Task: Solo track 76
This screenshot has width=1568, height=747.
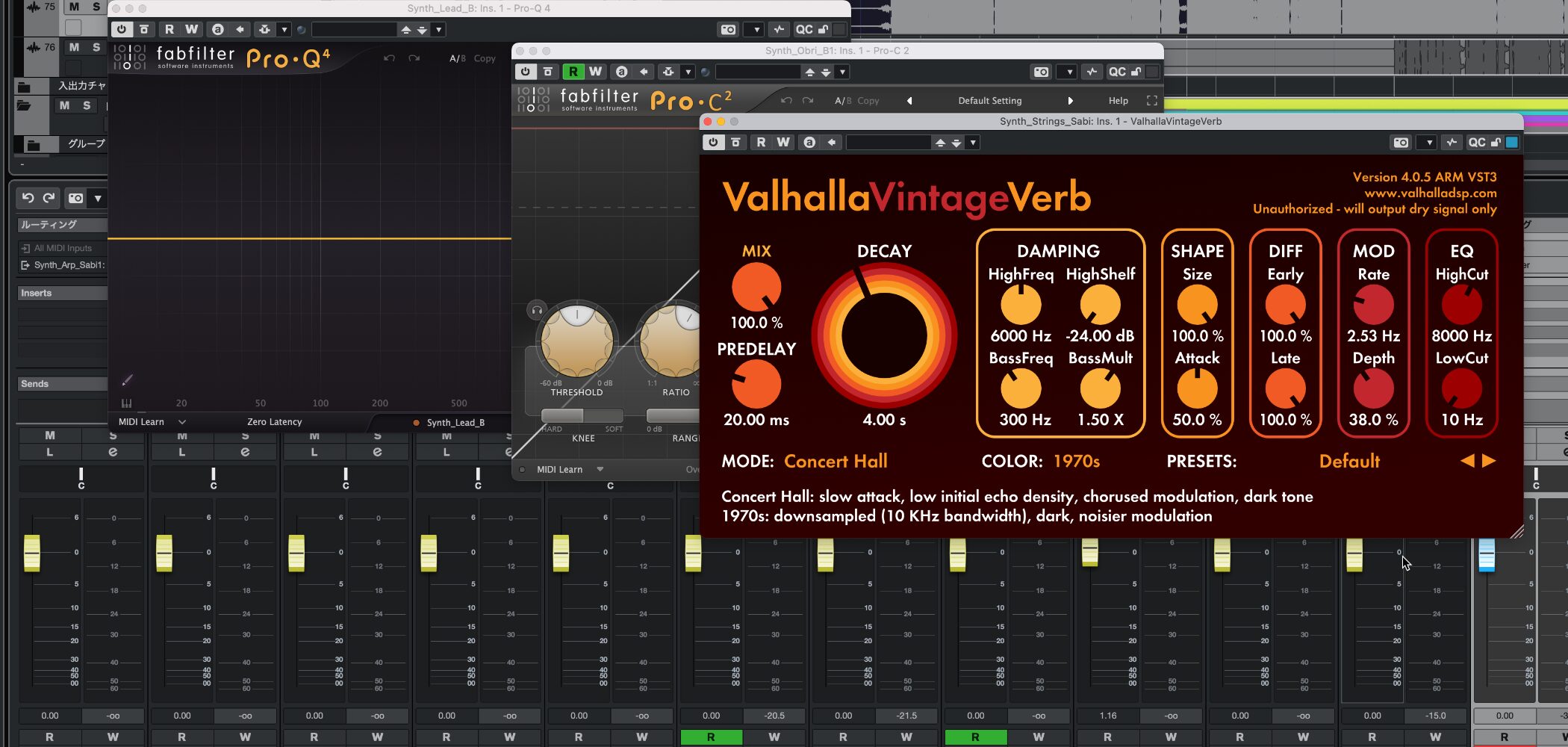Action: 96,47
